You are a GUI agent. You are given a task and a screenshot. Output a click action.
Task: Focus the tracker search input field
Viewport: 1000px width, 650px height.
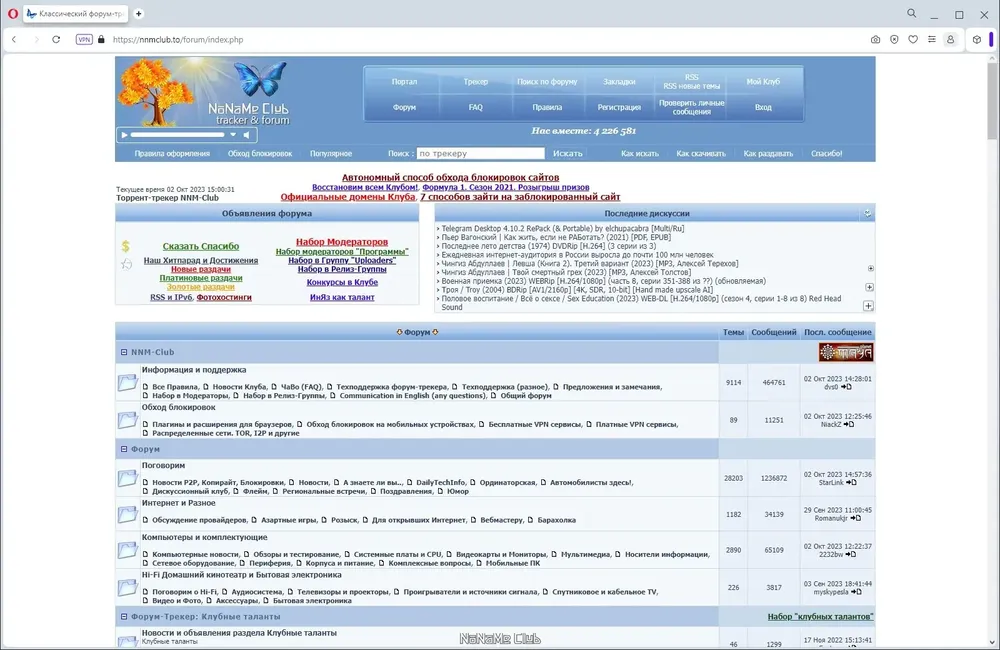click(481, 153)
